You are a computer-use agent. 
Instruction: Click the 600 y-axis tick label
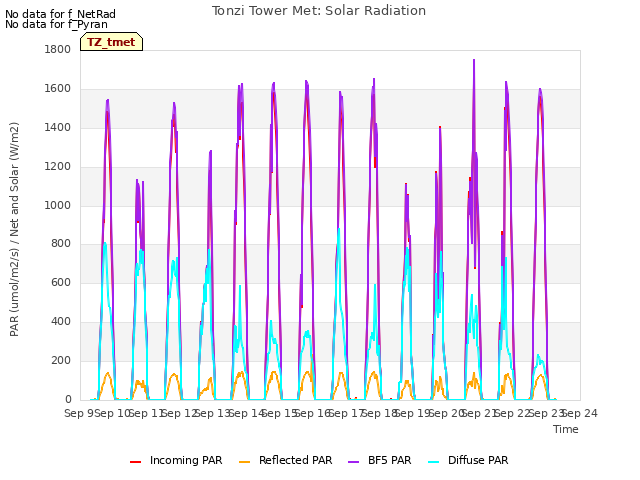click(x=61, y=282)
